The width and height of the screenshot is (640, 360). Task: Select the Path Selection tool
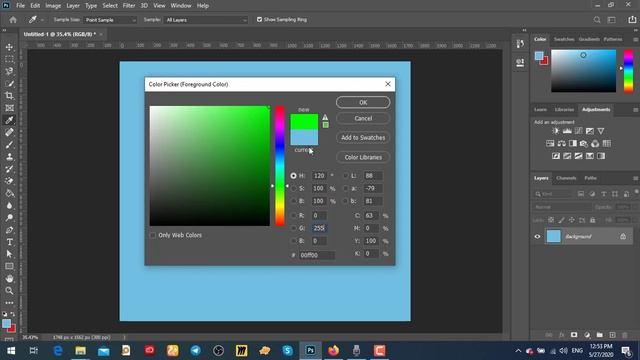point(9,254)
